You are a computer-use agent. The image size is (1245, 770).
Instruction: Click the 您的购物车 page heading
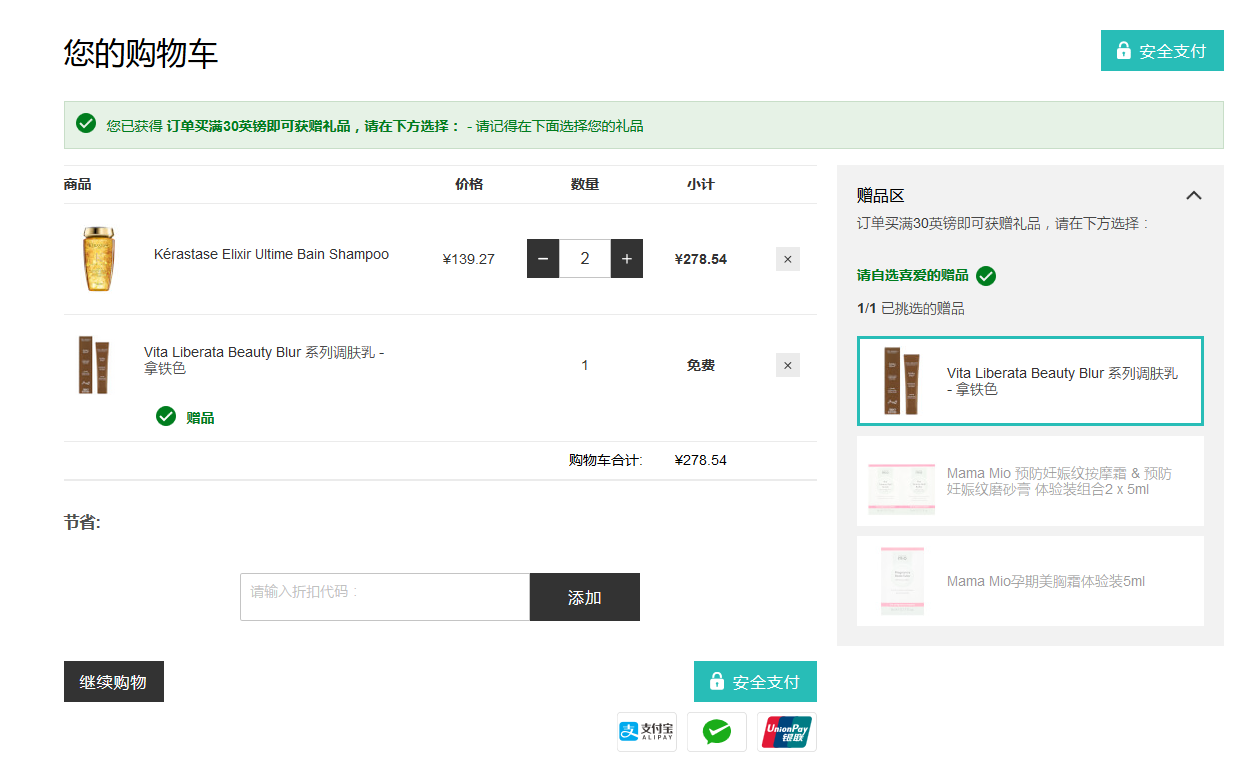click(x=141, y=53)
